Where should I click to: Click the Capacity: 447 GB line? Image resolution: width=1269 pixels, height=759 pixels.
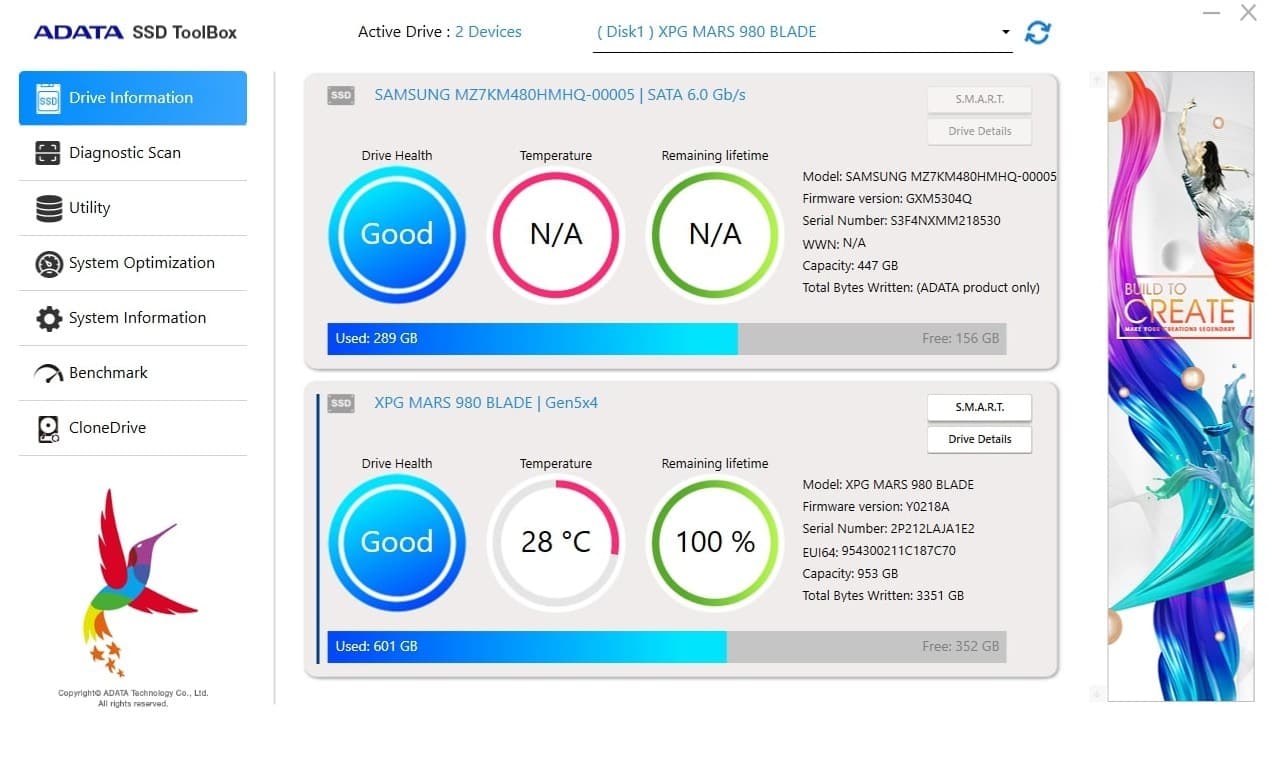850,266
